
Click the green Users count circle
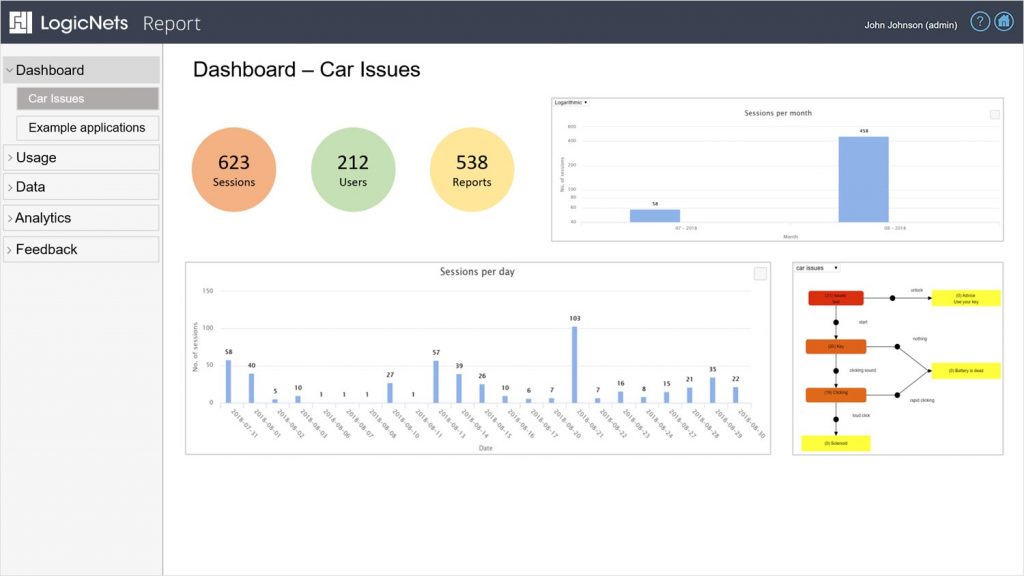coord(353,170)
